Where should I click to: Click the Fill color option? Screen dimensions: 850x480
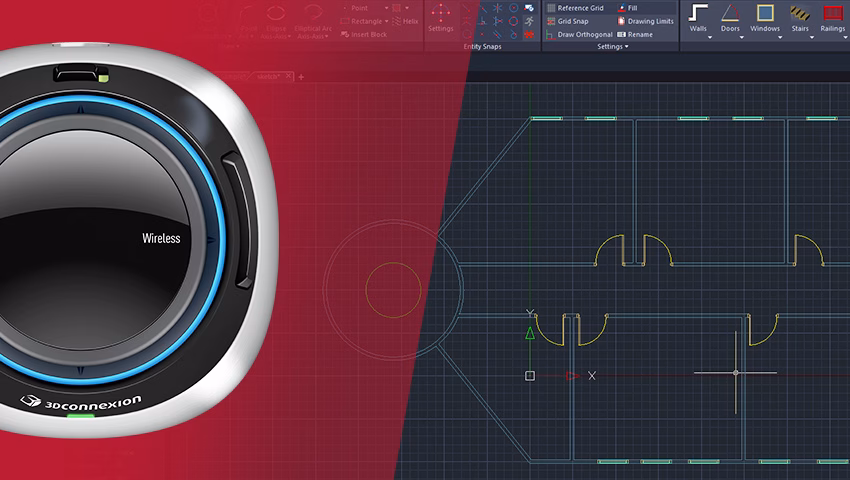point(628,8)
